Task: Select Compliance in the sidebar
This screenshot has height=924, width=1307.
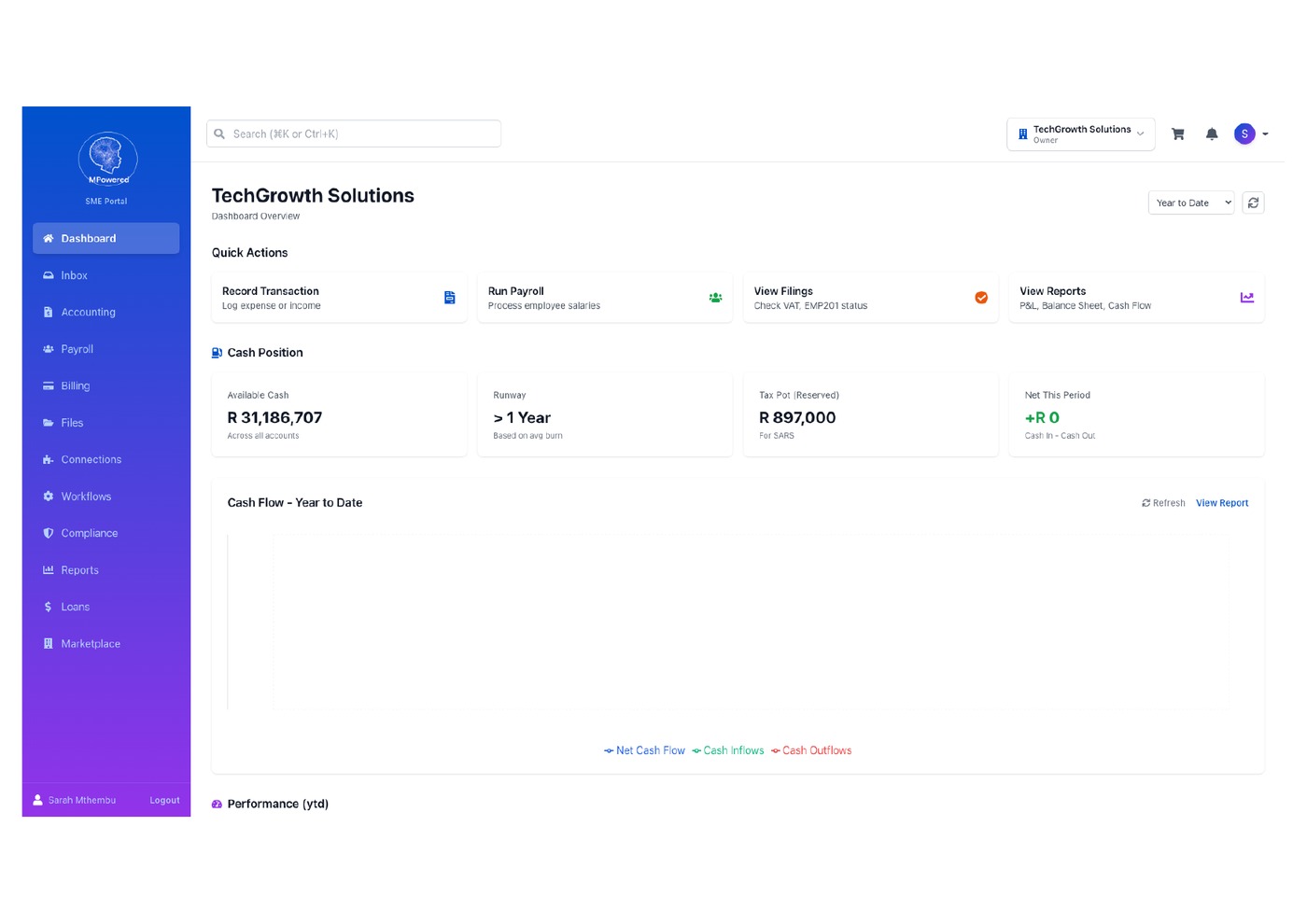Action: (x=90, y=533)
